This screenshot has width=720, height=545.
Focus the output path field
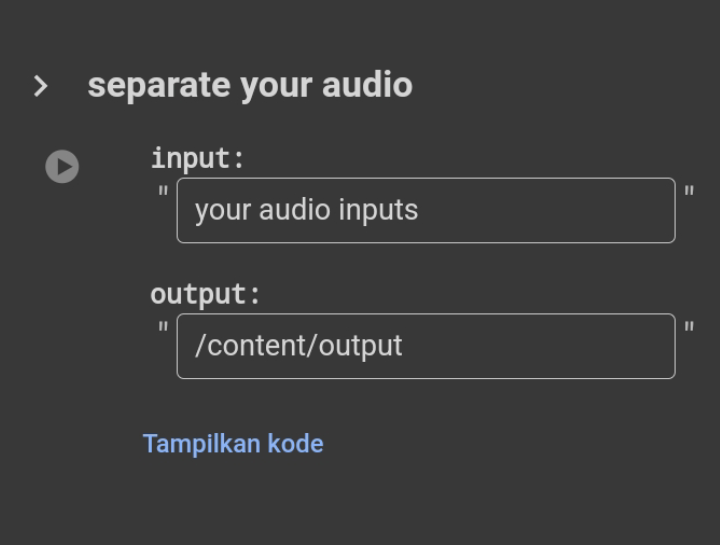(426, 346)
